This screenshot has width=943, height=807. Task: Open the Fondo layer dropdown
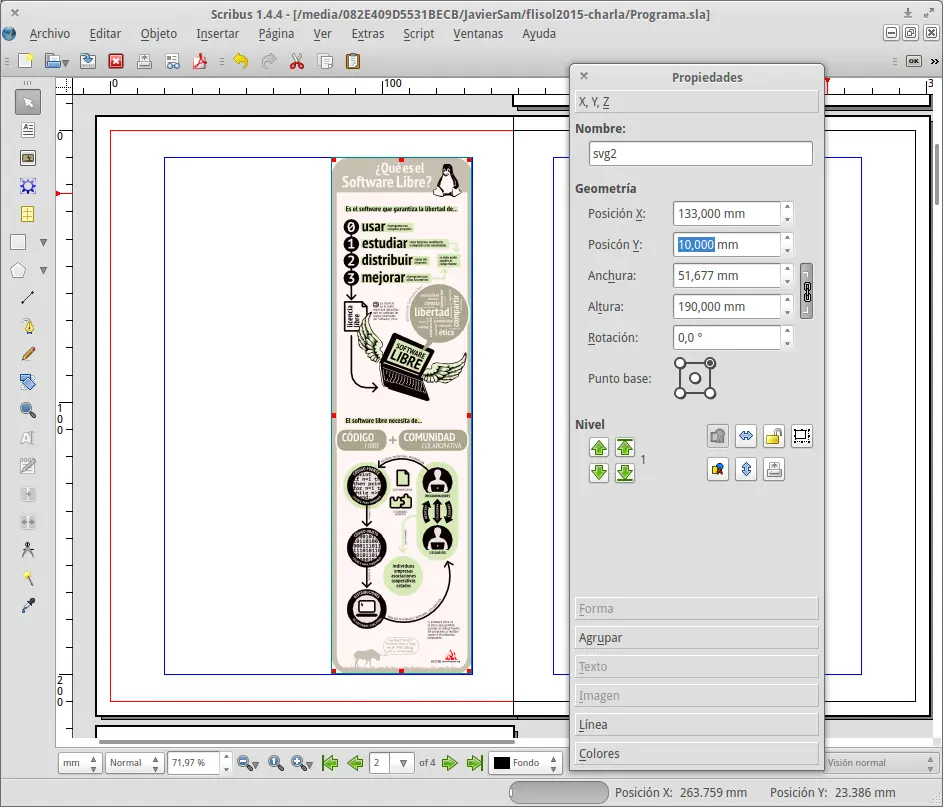527,763
